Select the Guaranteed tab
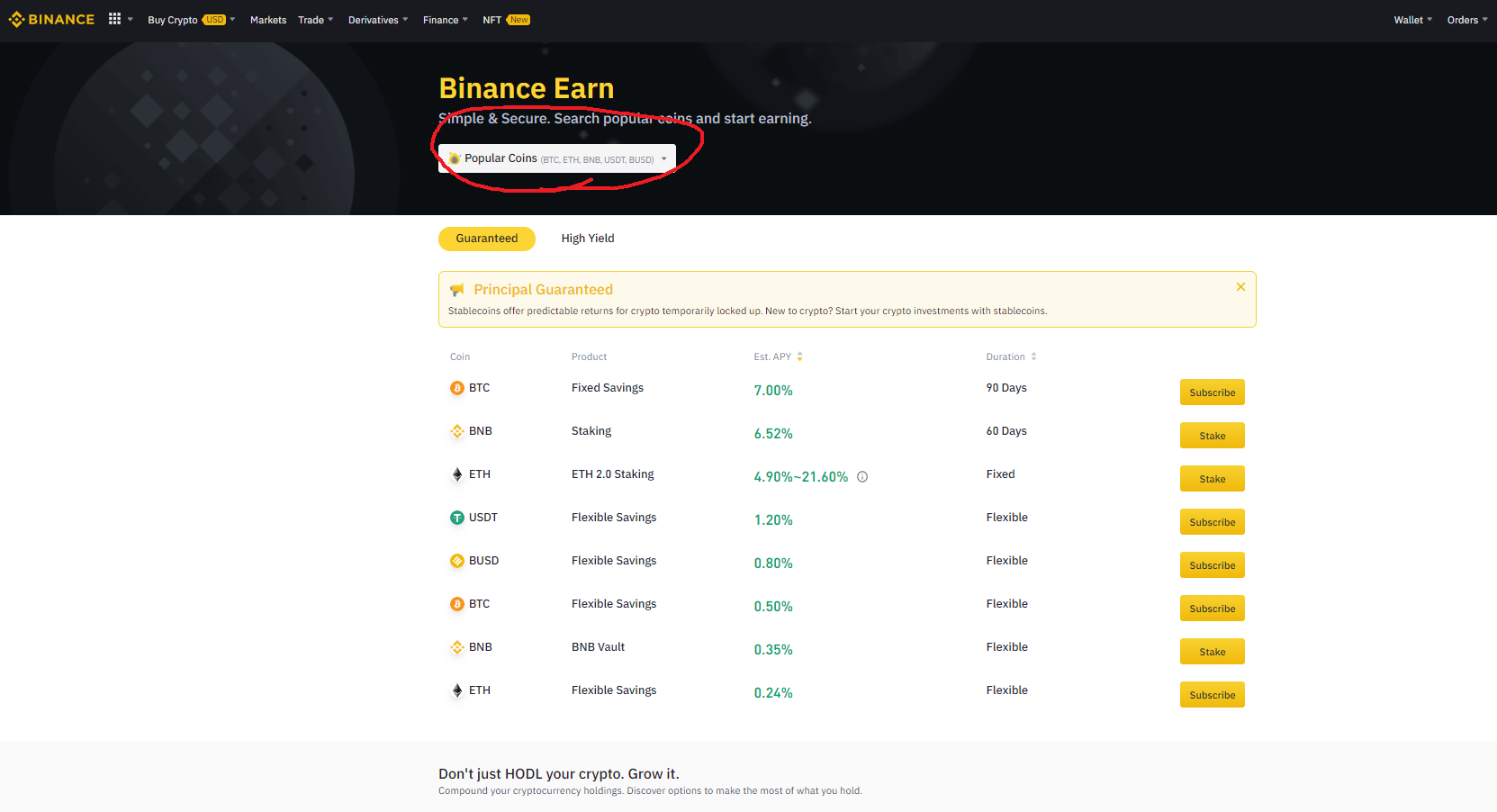The width and height of the screenshot is (1497, 812). (487, 239)
